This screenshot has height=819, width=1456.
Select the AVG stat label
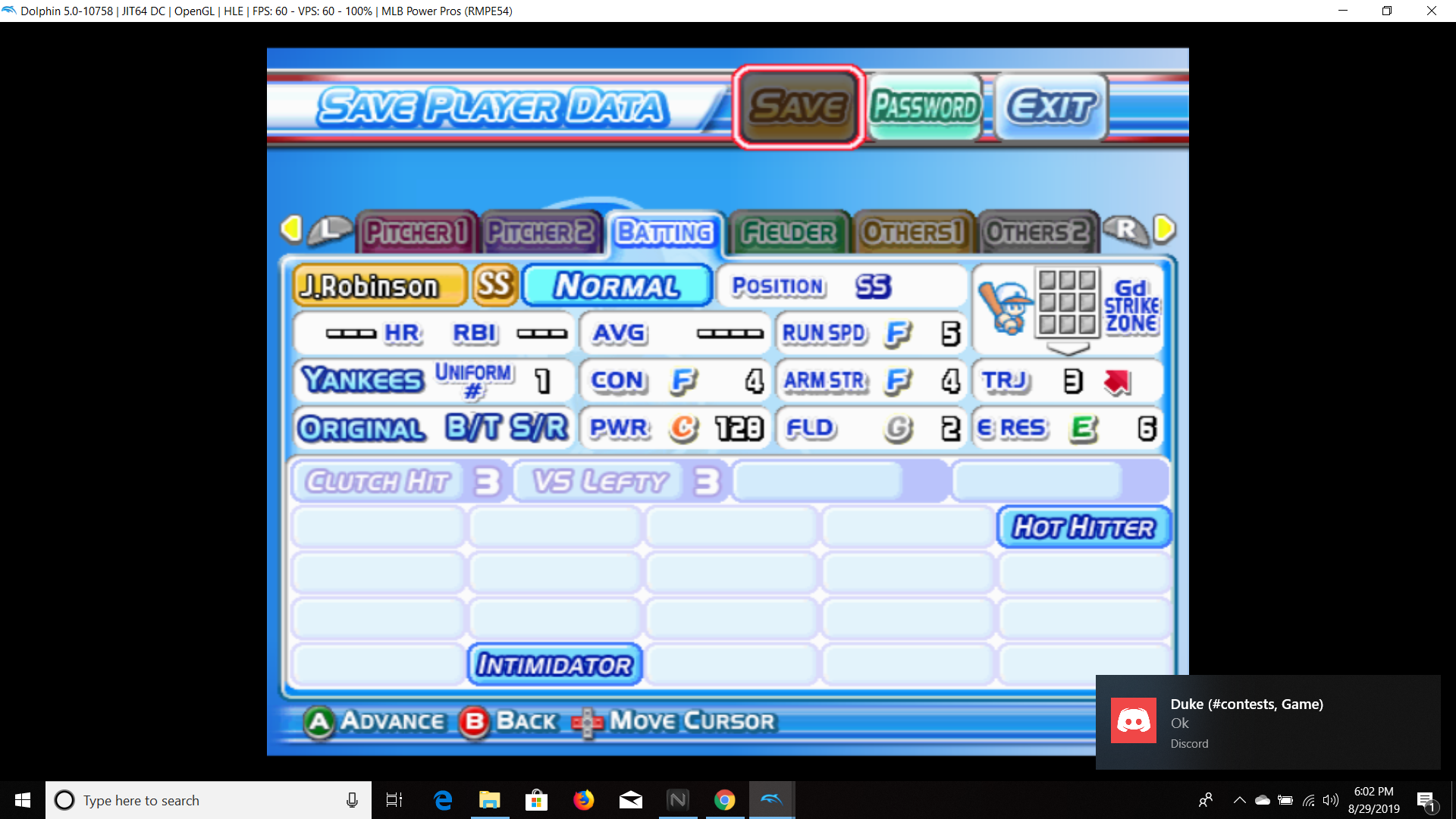620,333
